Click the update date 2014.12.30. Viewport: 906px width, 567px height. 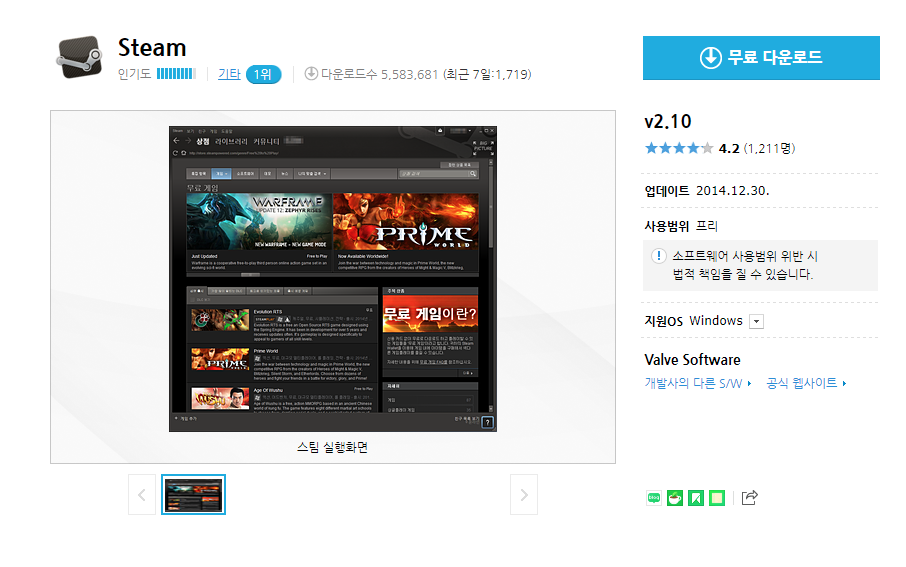tap(733, 191)
